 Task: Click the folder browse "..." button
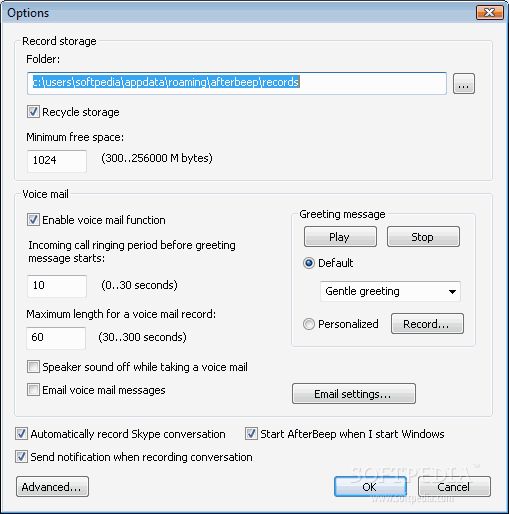click(464, 84)
